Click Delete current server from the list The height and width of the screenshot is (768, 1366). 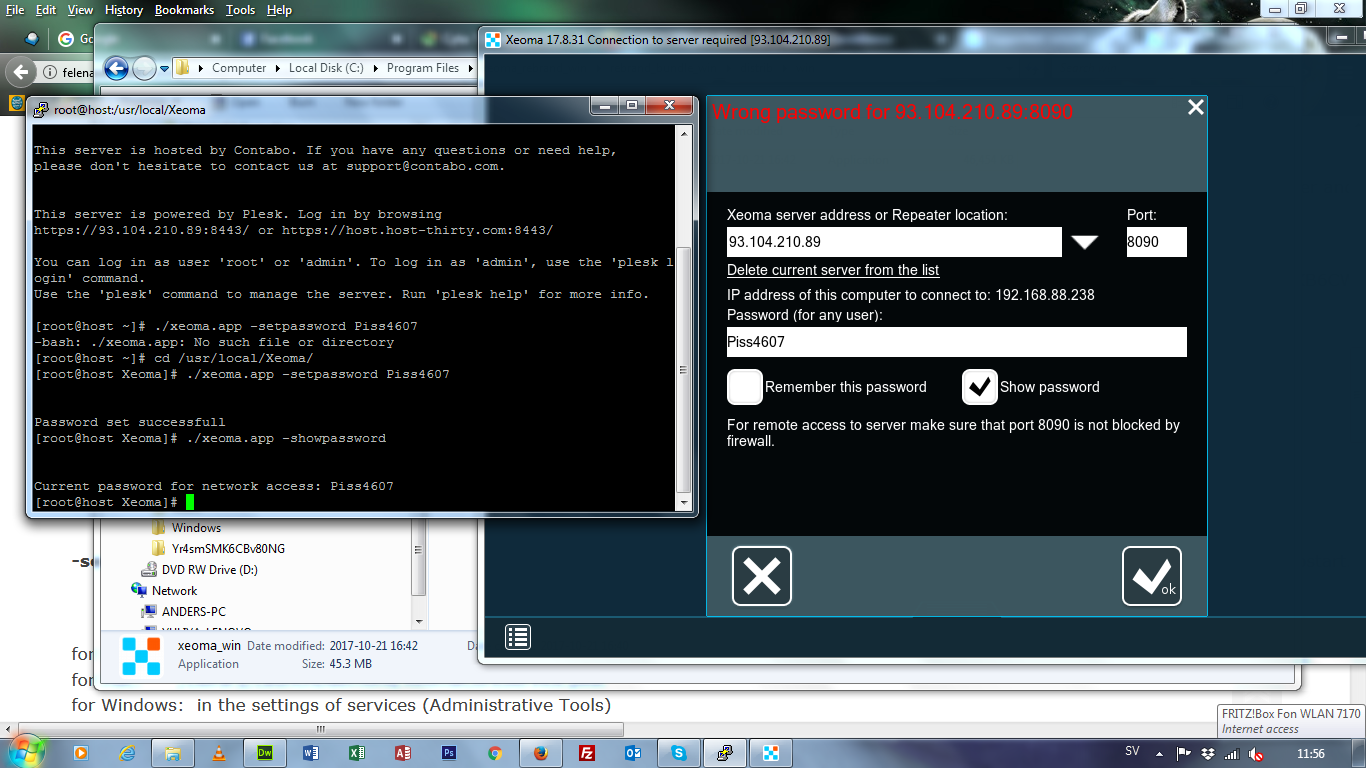click(x=833, y=270)
